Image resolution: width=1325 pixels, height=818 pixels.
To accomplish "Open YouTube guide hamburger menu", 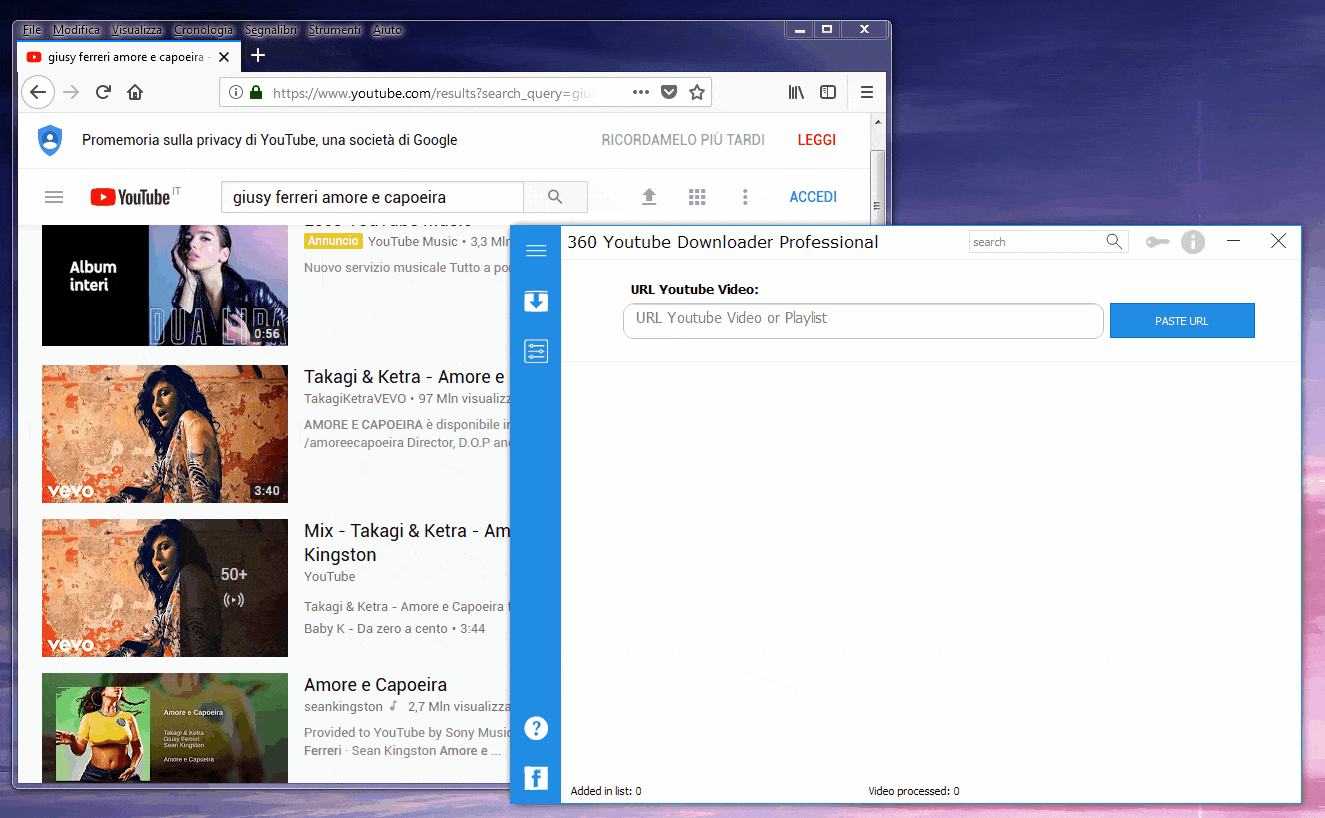I will pyautogui.click(x=54, y=197).
